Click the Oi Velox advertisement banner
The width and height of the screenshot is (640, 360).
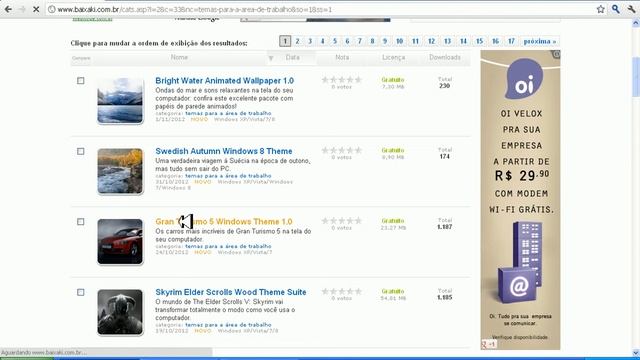pyautogui.click(x=520, y=200)
